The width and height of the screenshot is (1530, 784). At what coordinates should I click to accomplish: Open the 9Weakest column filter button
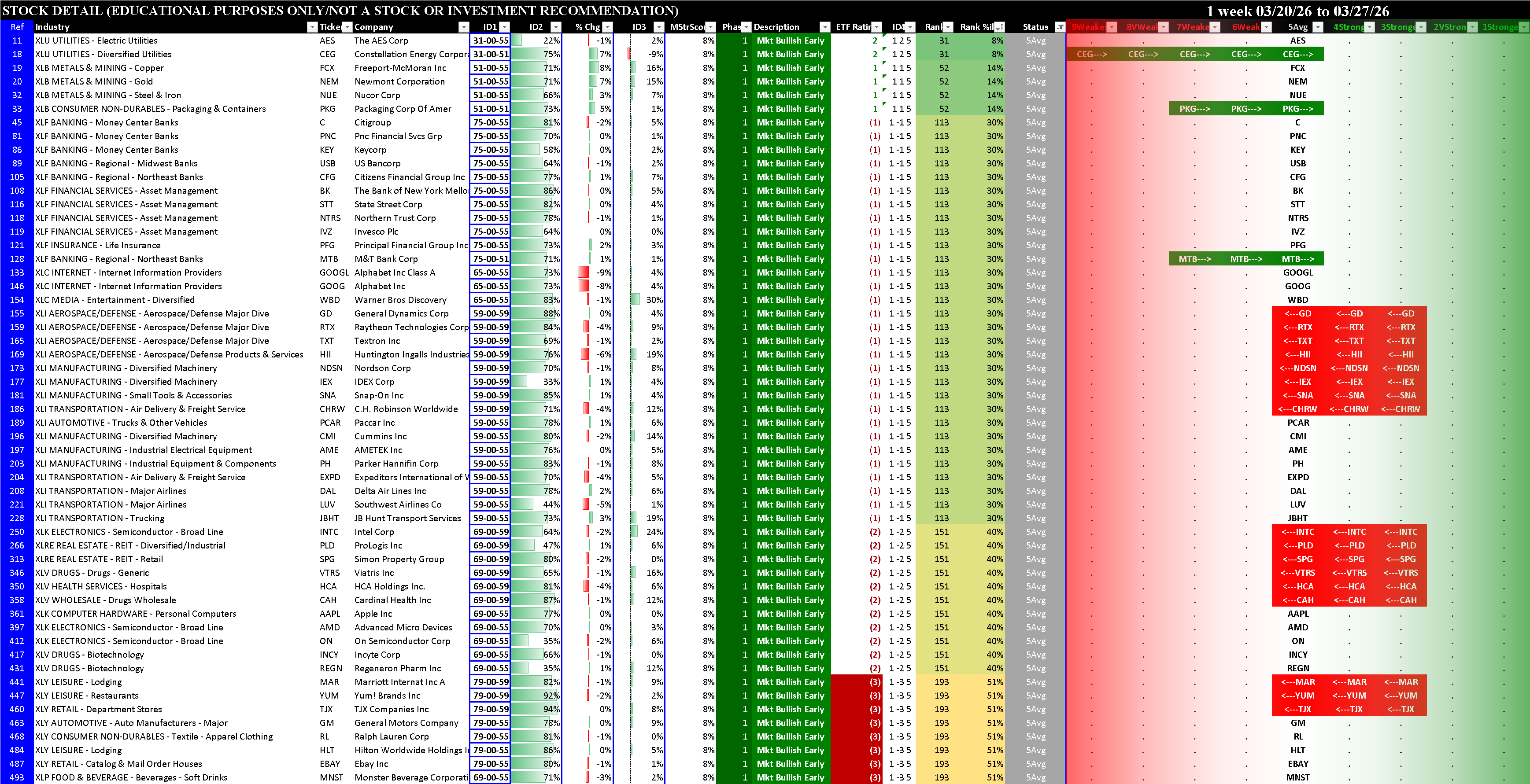click(1112, 27)
